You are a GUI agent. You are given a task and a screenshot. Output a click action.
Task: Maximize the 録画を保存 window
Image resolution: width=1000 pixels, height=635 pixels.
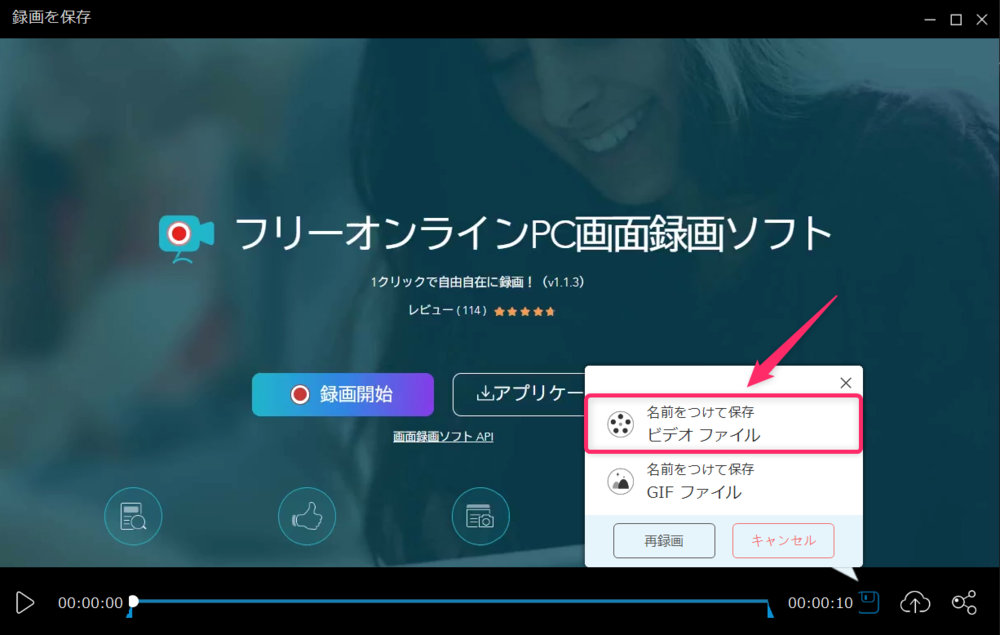956,20
